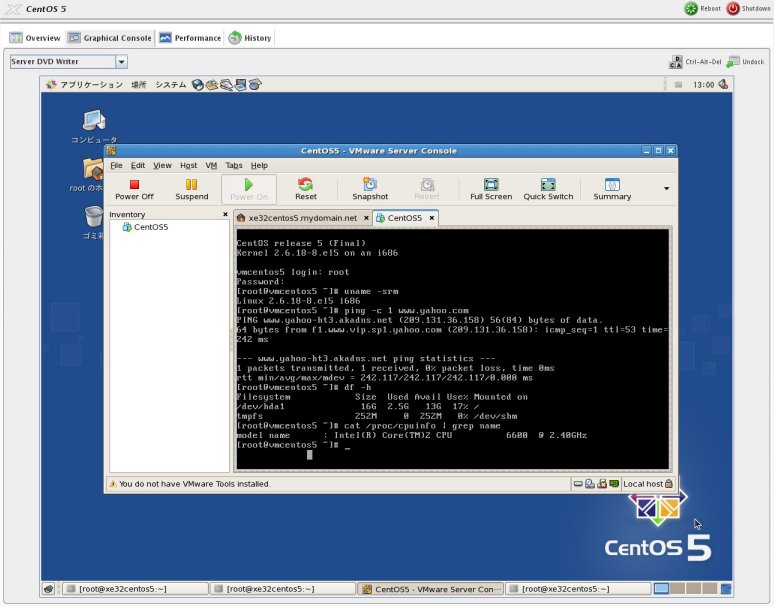Click the greyed Power On button
The height and width of the screenshot is (606, 774).
[249, 189]
